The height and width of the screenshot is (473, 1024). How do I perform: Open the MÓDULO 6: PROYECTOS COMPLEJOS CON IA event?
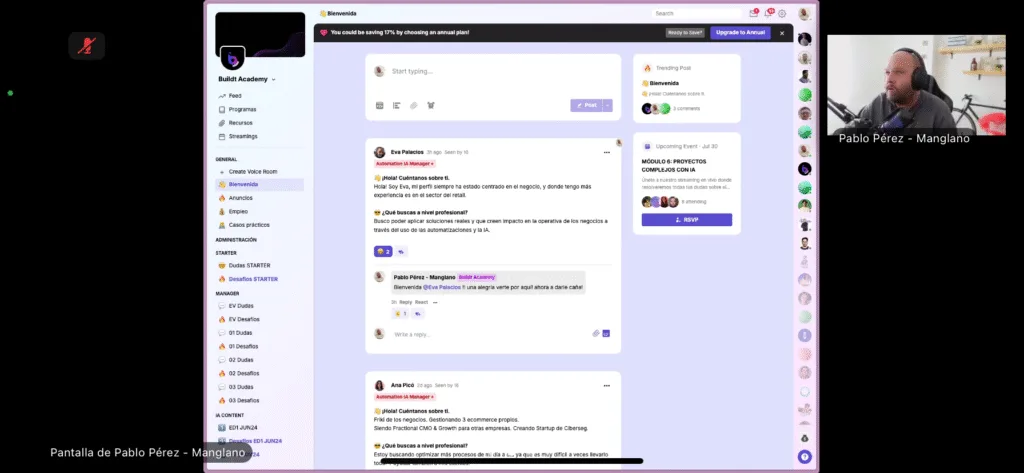pyautogui.click(x=673, y=165)
